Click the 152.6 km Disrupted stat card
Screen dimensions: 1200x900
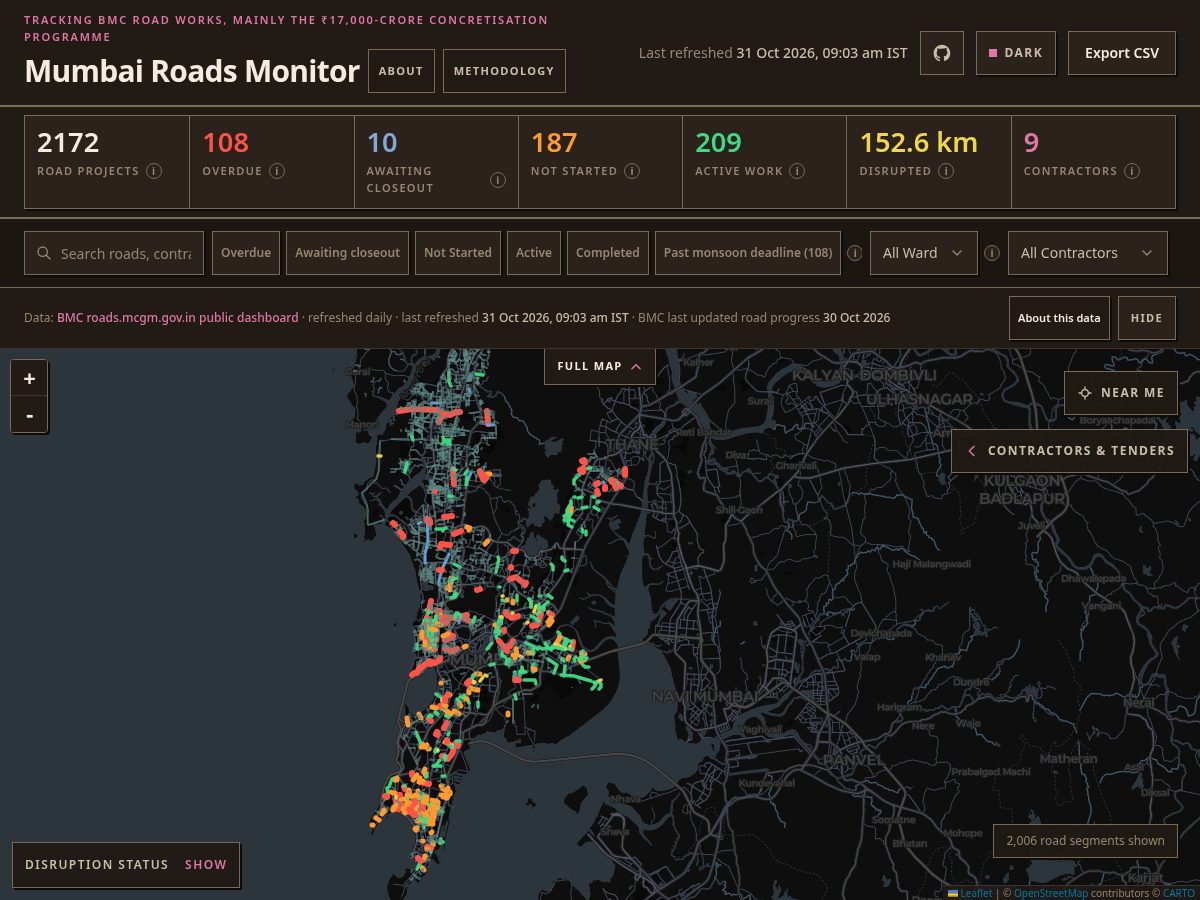click(929, 162)
